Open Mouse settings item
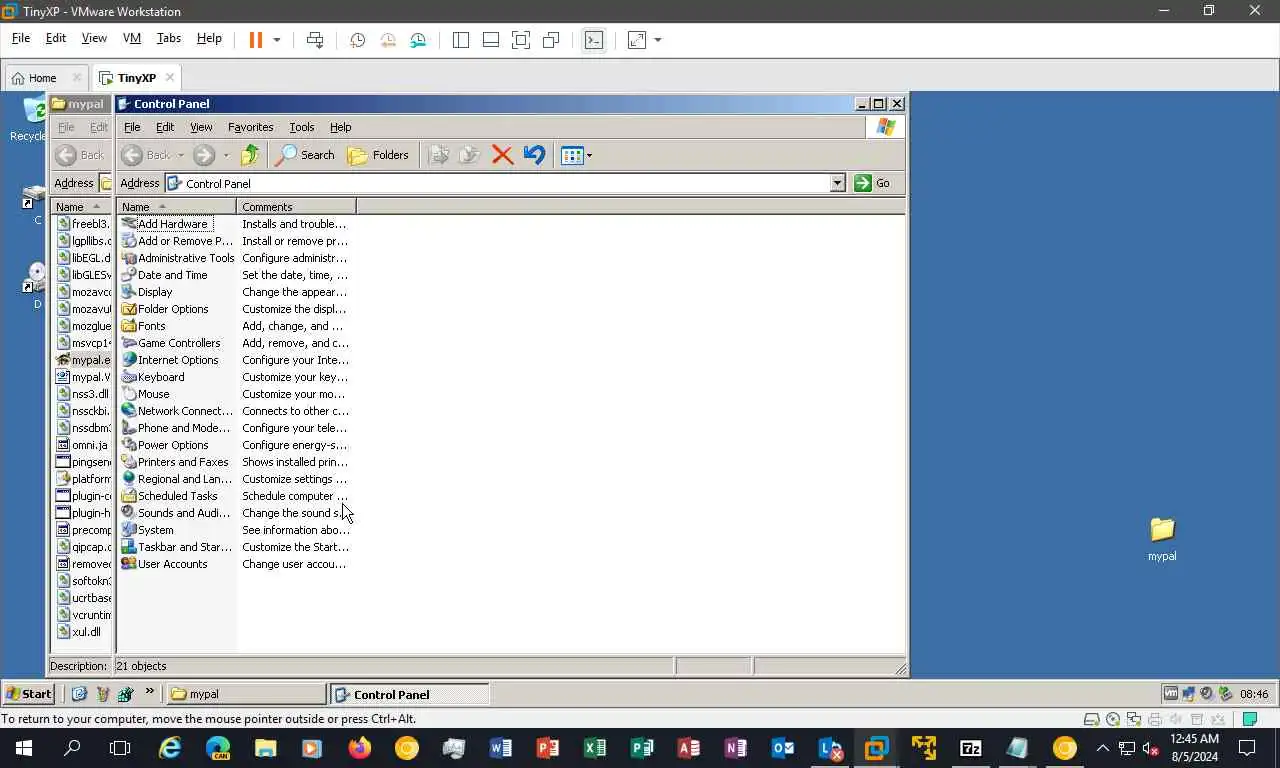This screenshot has height=768, width=1280. tap(146, 394)
